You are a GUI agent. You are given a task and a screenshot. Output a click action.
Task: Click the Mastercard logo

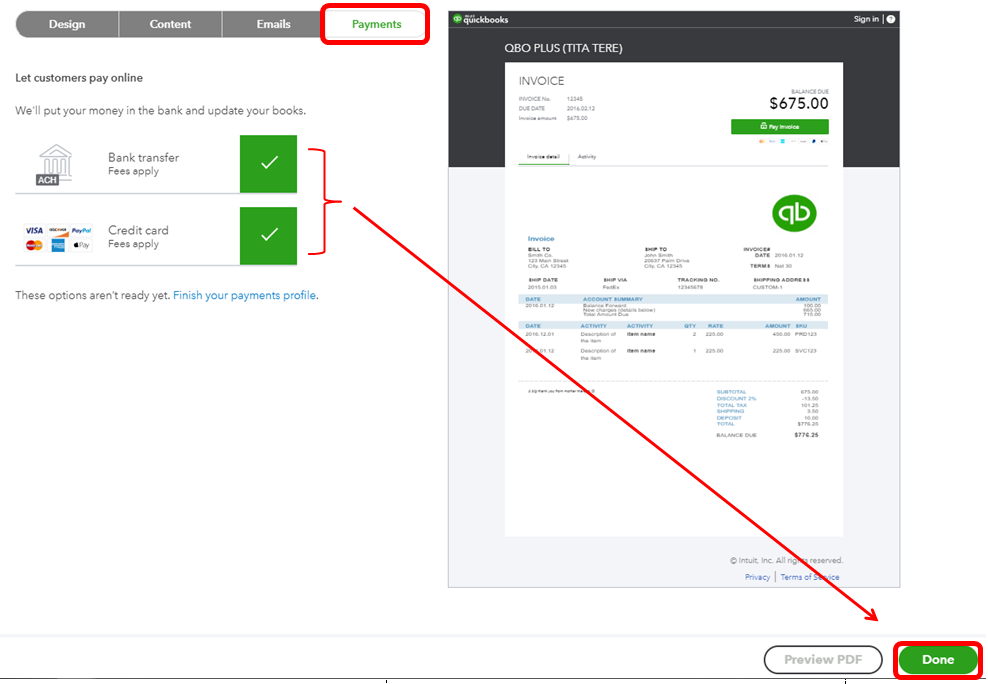(34, 245)
